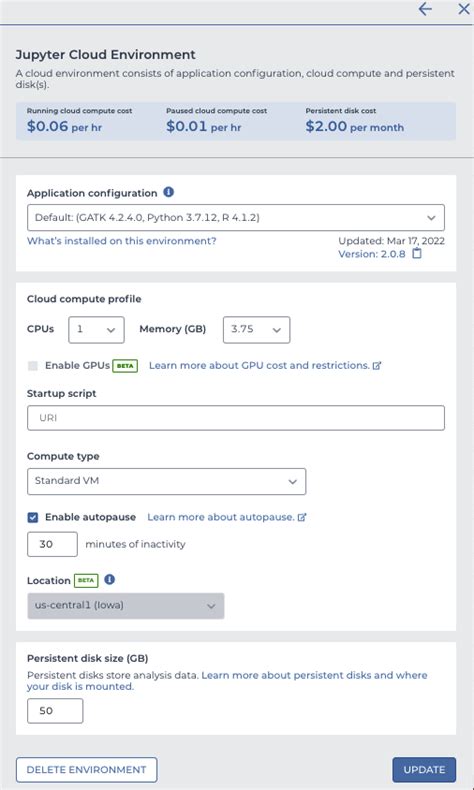The height and width of the screenshot is (790, 474).
Task: Click the minutes of inactivity label
Action: (135, 544)
